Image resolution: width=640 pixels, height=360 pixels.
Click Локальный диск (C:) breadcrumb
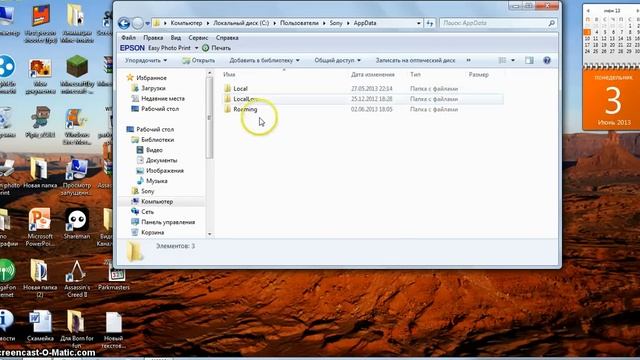241,23
